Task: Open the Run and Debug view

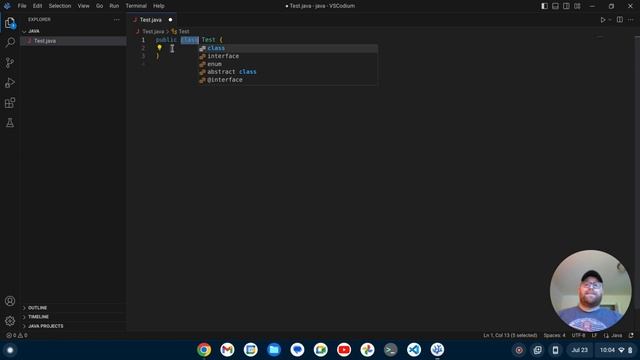Action: [x=10, y=83]
